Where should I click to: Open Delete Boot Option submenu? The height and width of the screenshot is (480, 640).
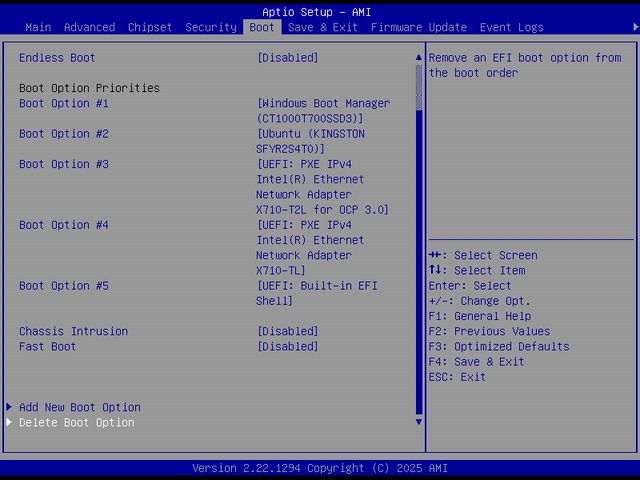(77, 422)
